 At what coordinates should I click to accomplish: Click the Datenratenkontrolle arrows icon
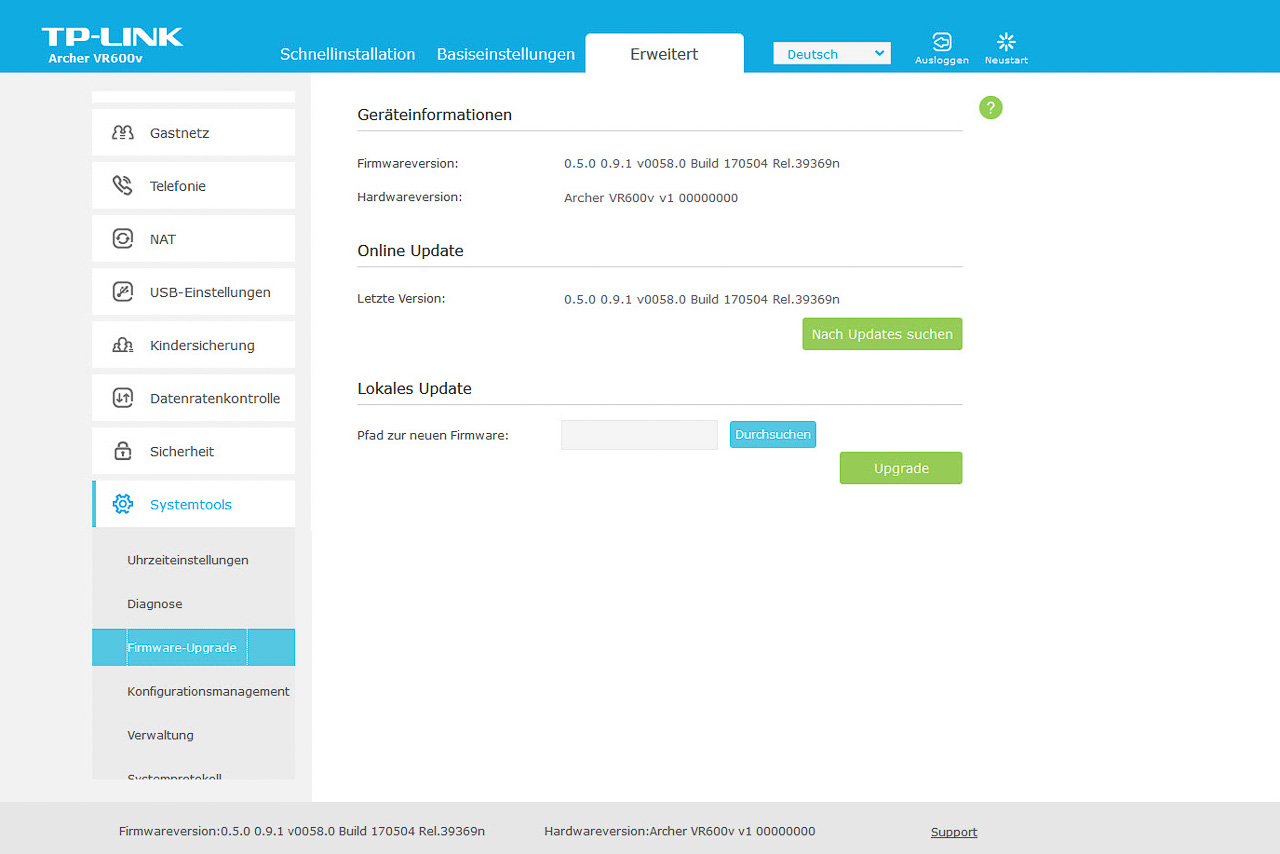click(x=122, y=398)
